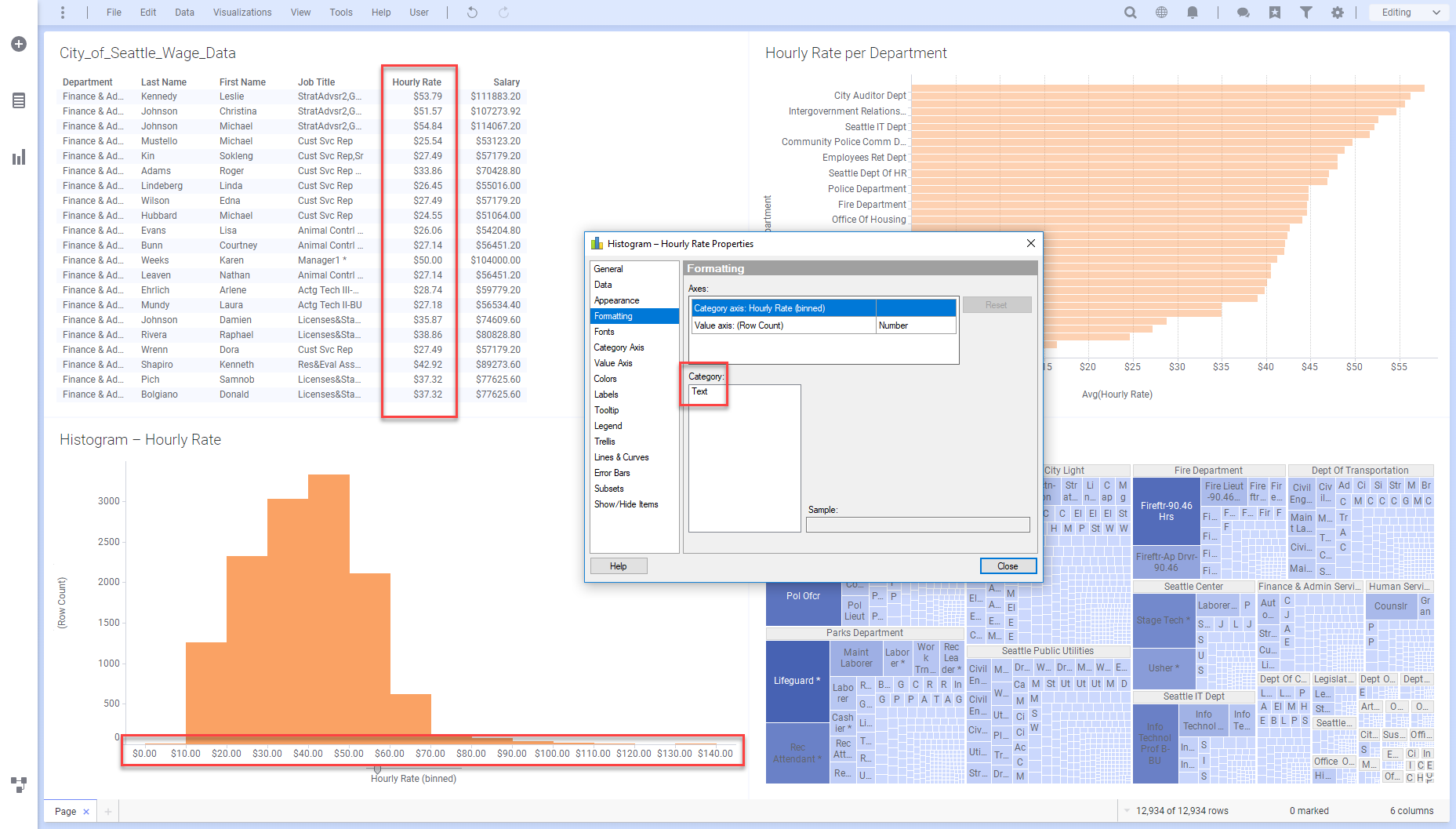
Task: Select Category Axis in properties list
Action: pos(619,347)
